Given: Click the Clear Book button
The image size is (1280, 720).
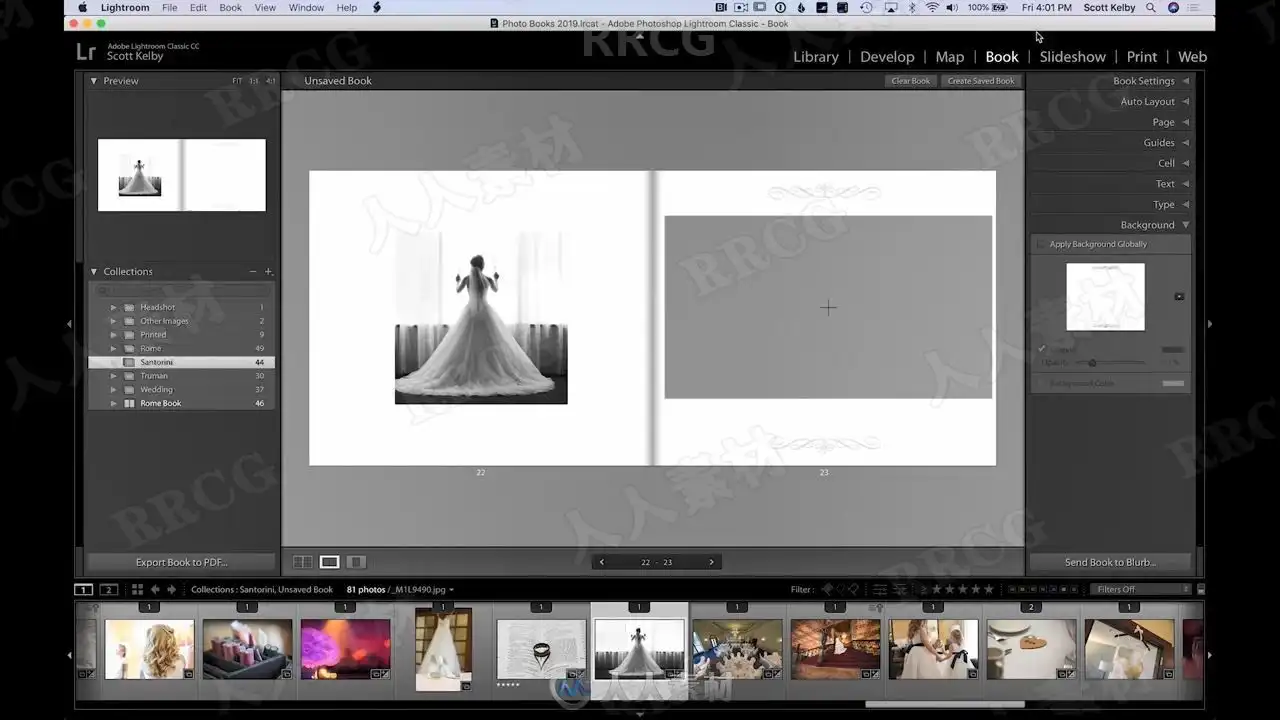Looking at the screenshot, I should pyautogui.click(x=911, y=81).
